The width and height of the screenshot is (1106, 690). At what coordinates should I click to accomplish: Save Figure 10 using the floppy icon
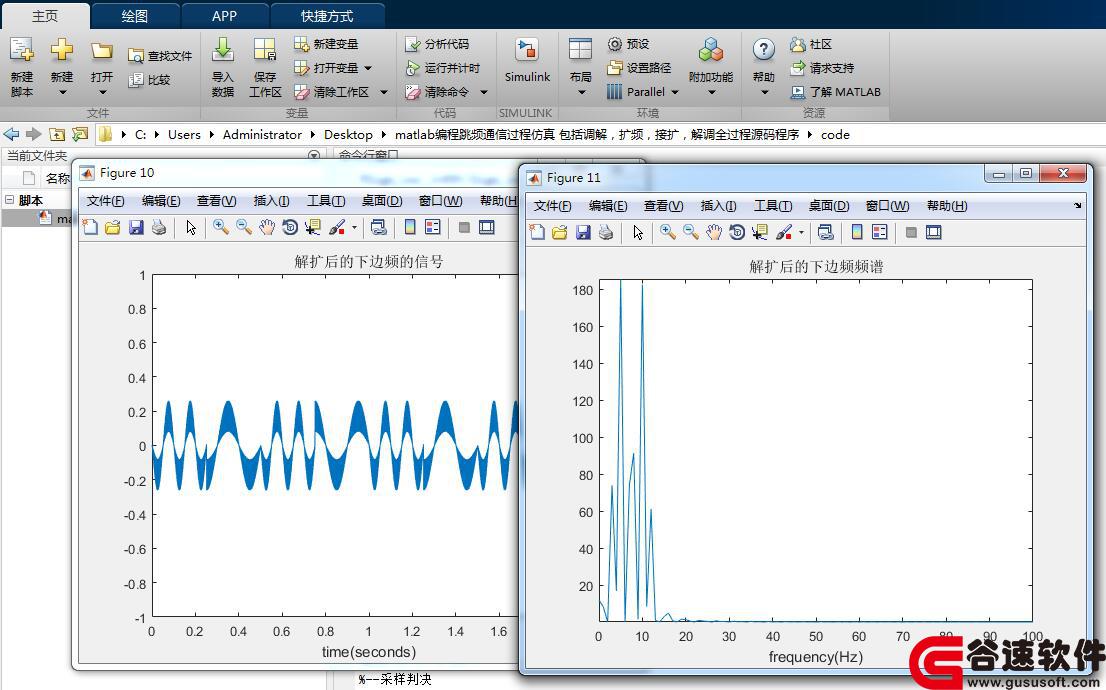(x=136, y=227)
